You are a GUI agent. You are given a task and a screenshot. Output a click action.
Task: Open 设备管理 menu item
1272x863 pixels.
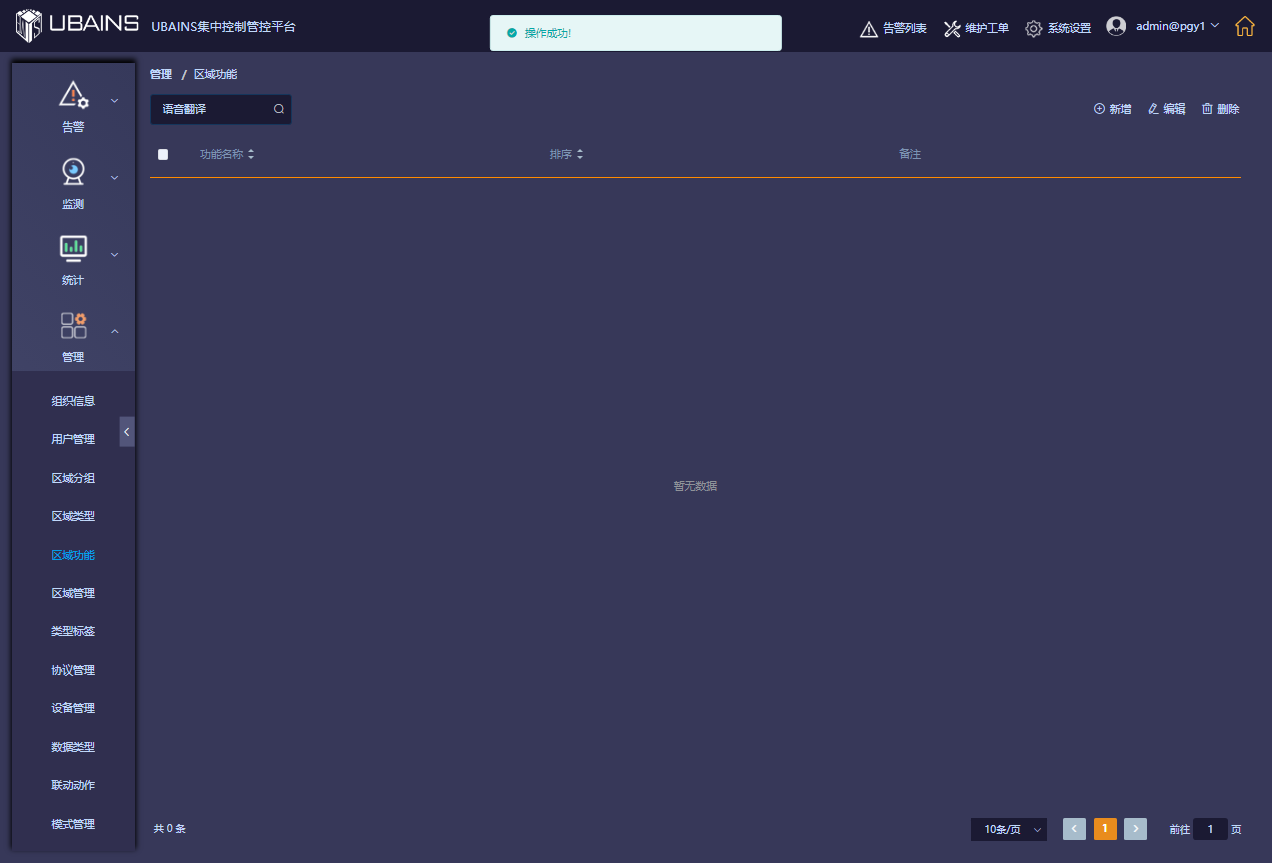click(73, 708)
